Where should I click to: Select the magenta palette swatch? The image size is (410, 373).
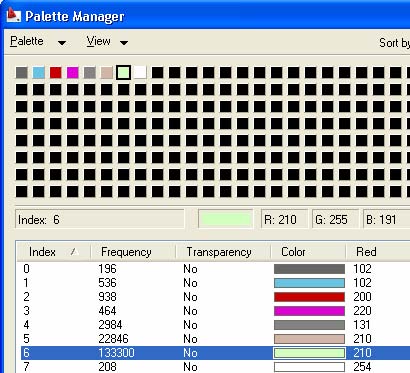tap(73, 73)
